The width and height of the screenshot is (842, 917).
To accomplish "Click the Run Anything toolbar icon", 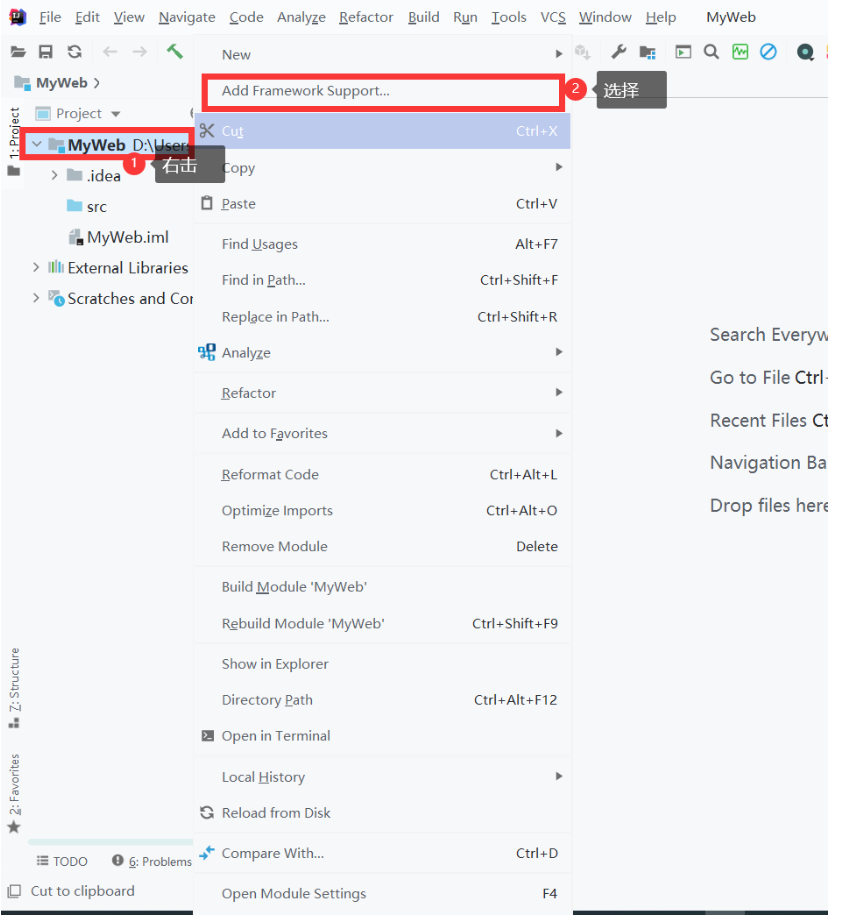I will 683,52.
